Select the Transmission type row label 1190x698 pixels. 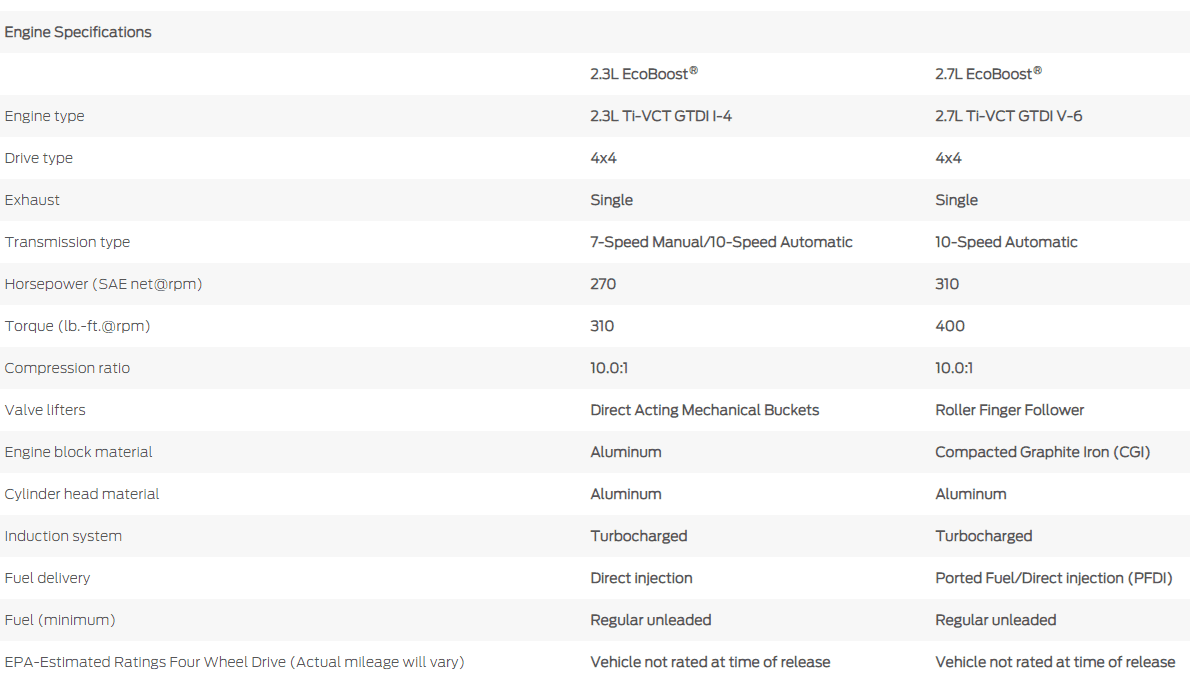(67, 242)
